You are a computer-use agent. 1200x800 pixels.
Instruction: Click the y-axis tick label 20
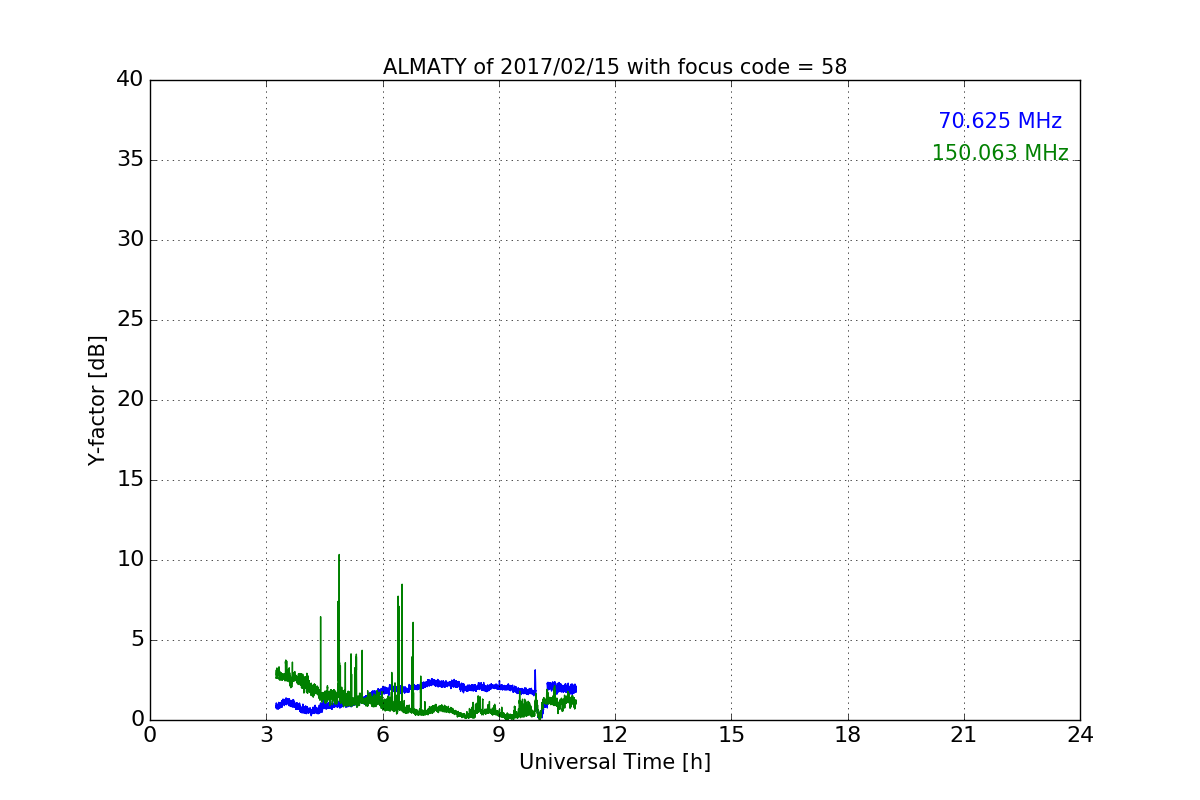130,400
